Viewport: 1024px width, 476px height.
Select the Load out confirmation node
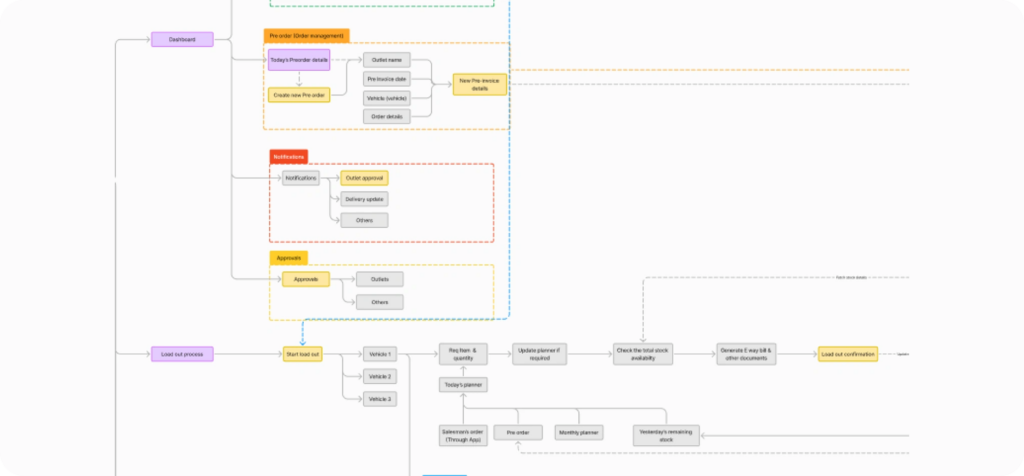848,354
